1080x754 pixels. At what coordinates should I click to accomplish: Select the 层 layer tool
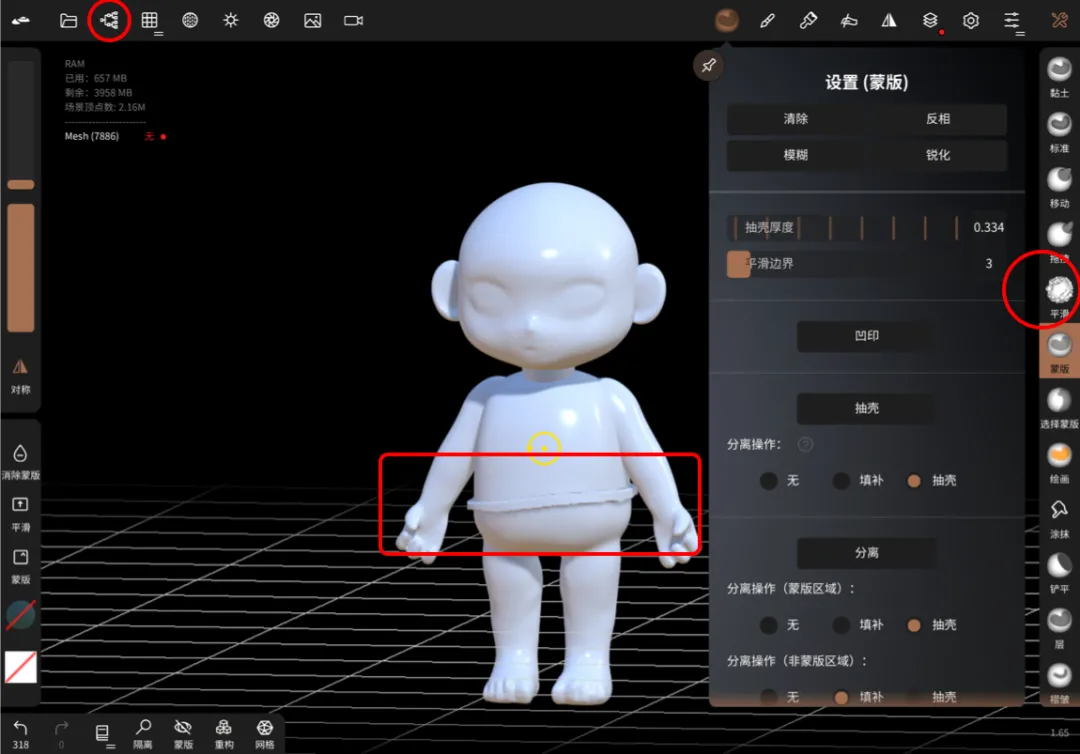coord(1059,628)
